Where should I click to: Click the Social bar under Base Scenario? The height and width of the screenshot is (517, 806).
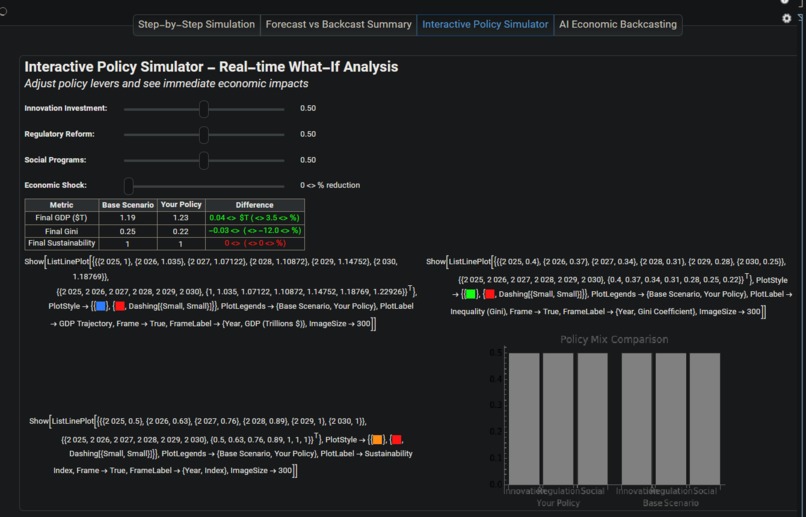coord(705,418)
